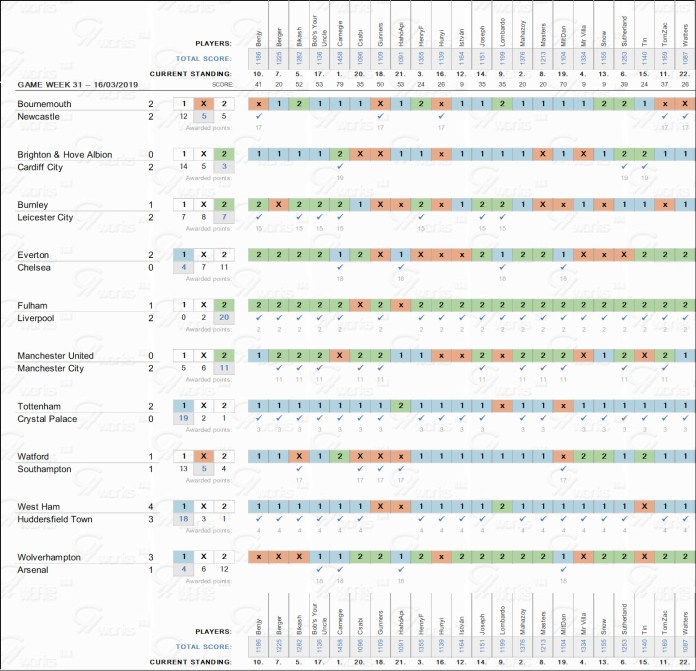The width and height of the screenshot is (696, 671).
Task: Click Gunners' checkmark in the Bournemouth row
Action: pyautogui.click(x=380, y=117)
